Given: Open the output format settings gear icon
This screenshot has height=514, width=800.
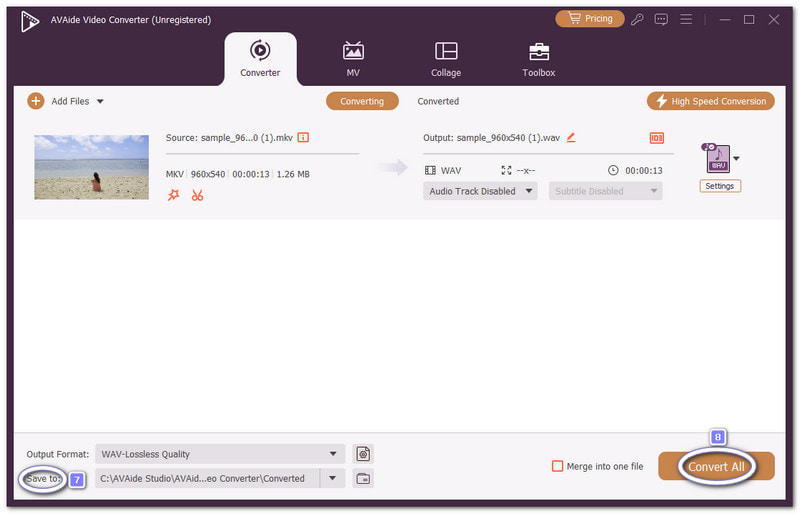Looking at the screenshot, I should 363,454.
